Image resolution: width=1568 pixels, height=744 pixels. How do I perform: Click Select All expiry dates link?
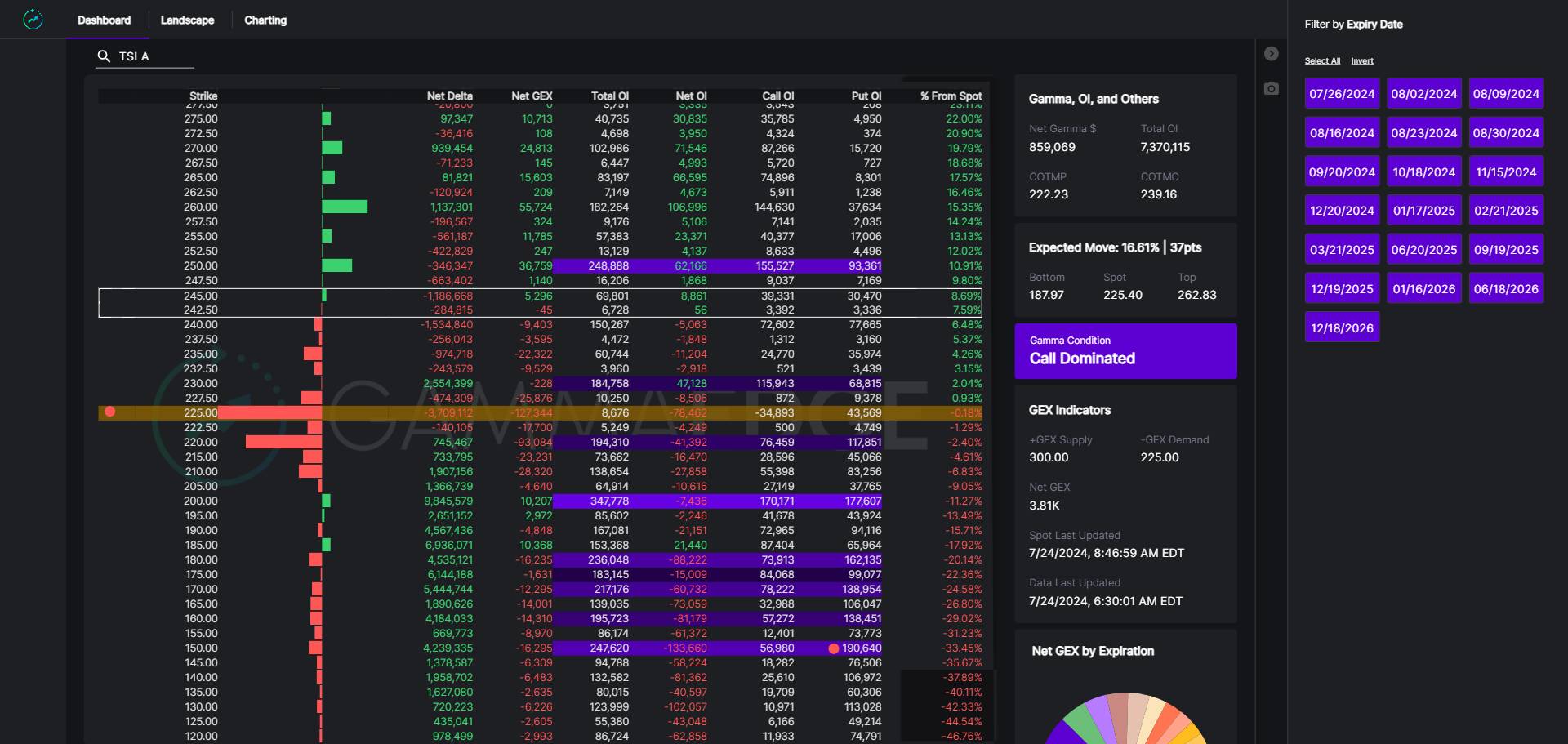click(x=1321, y=61)
